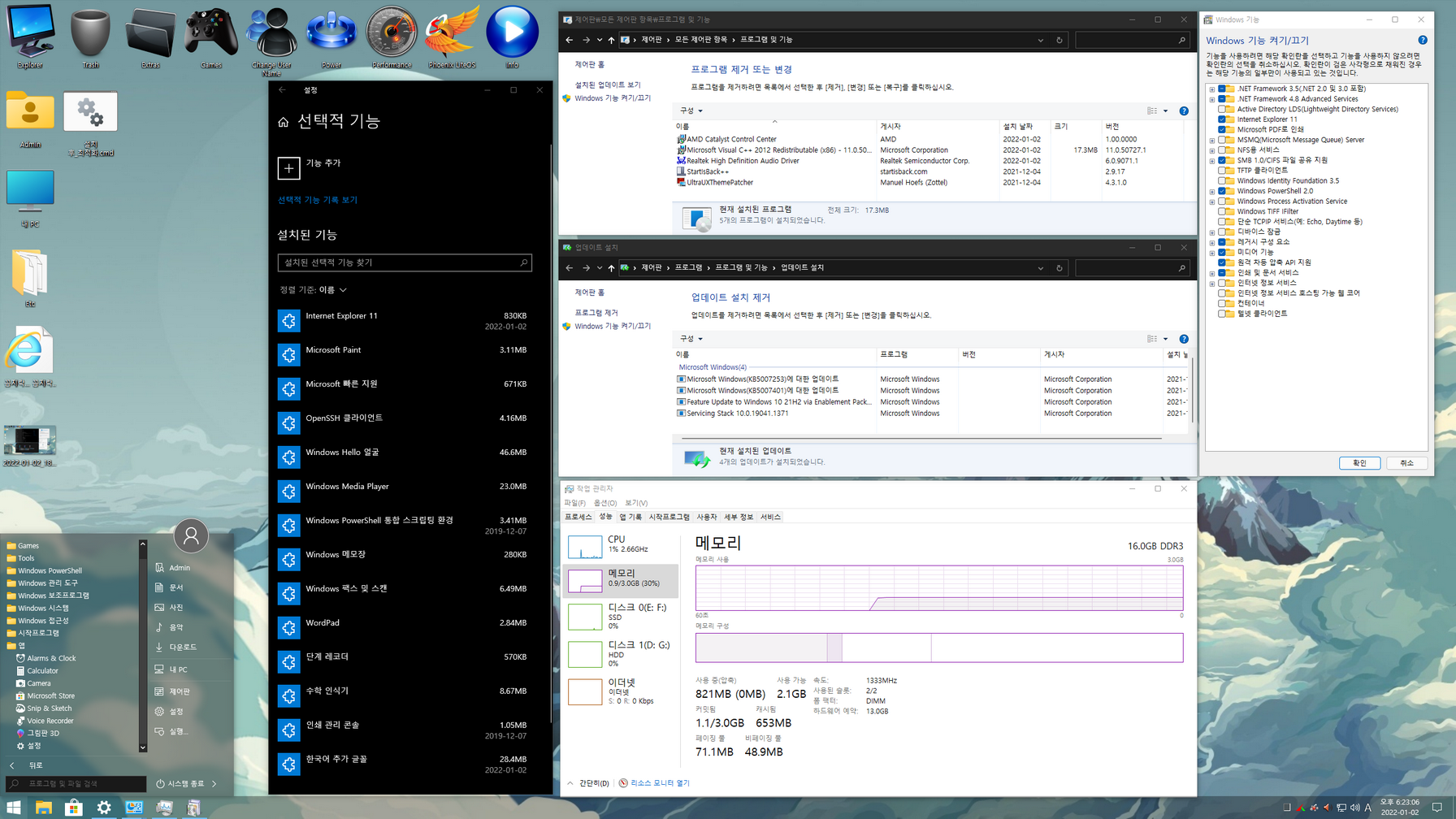
Task: Click the File Explorer taskbar icon
Action: [x=44, y=808]
